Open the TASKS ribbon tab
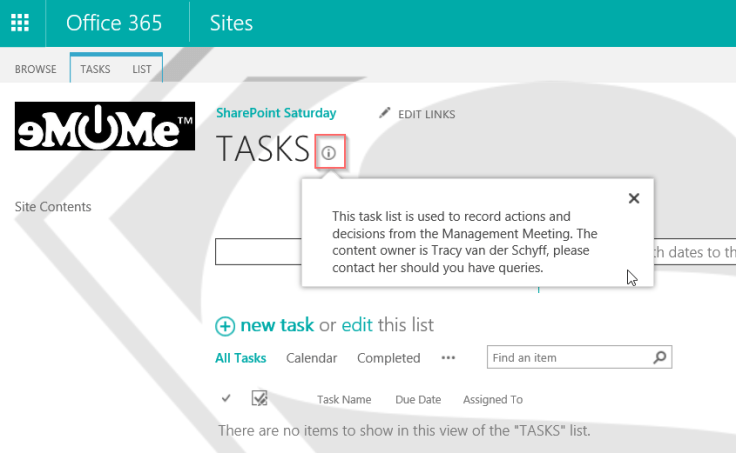This screenshot has height=453, width=736. (x=95, y=70)
